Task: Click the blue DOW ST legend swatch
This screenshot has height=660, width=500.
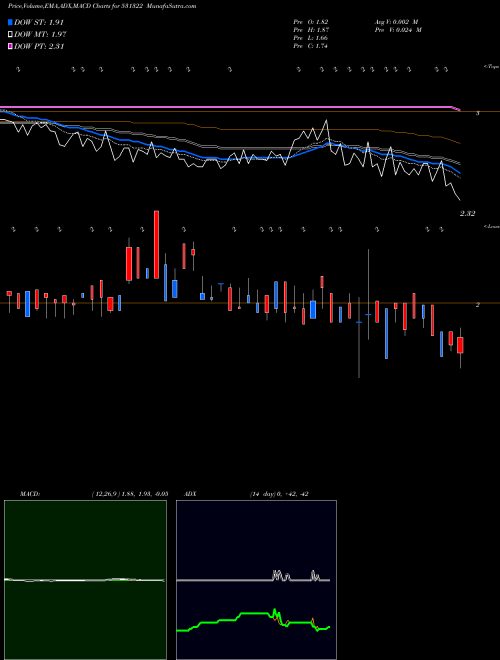Action: (x=10, y=22)
